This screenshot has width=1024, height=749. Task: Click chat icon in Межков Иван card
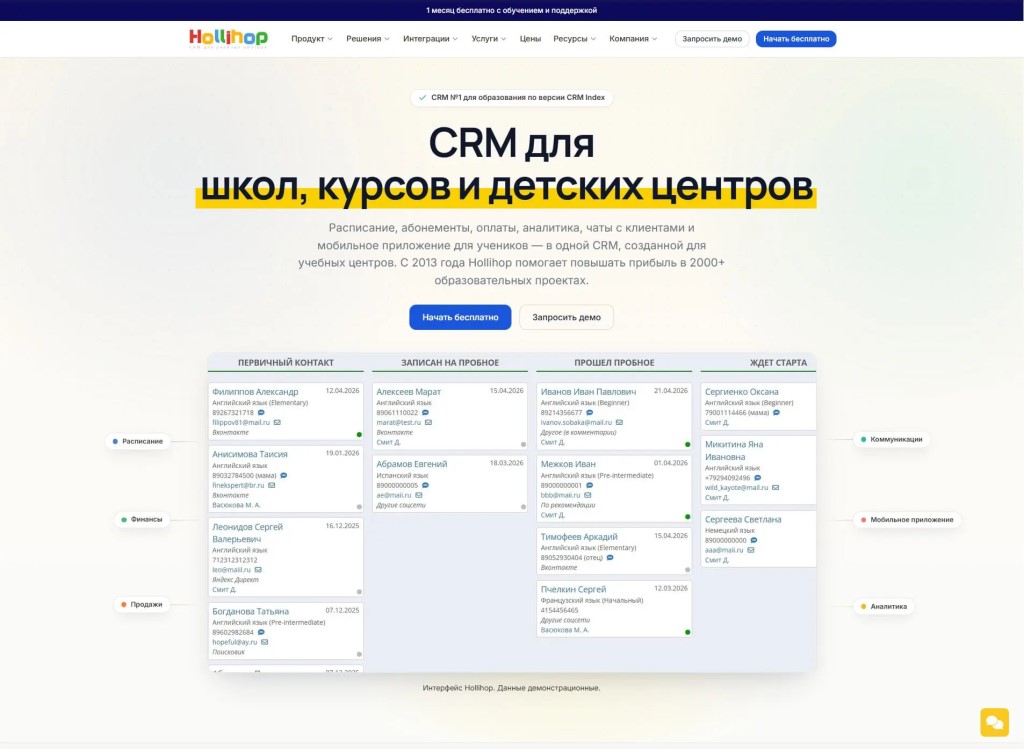pos(590,485)
